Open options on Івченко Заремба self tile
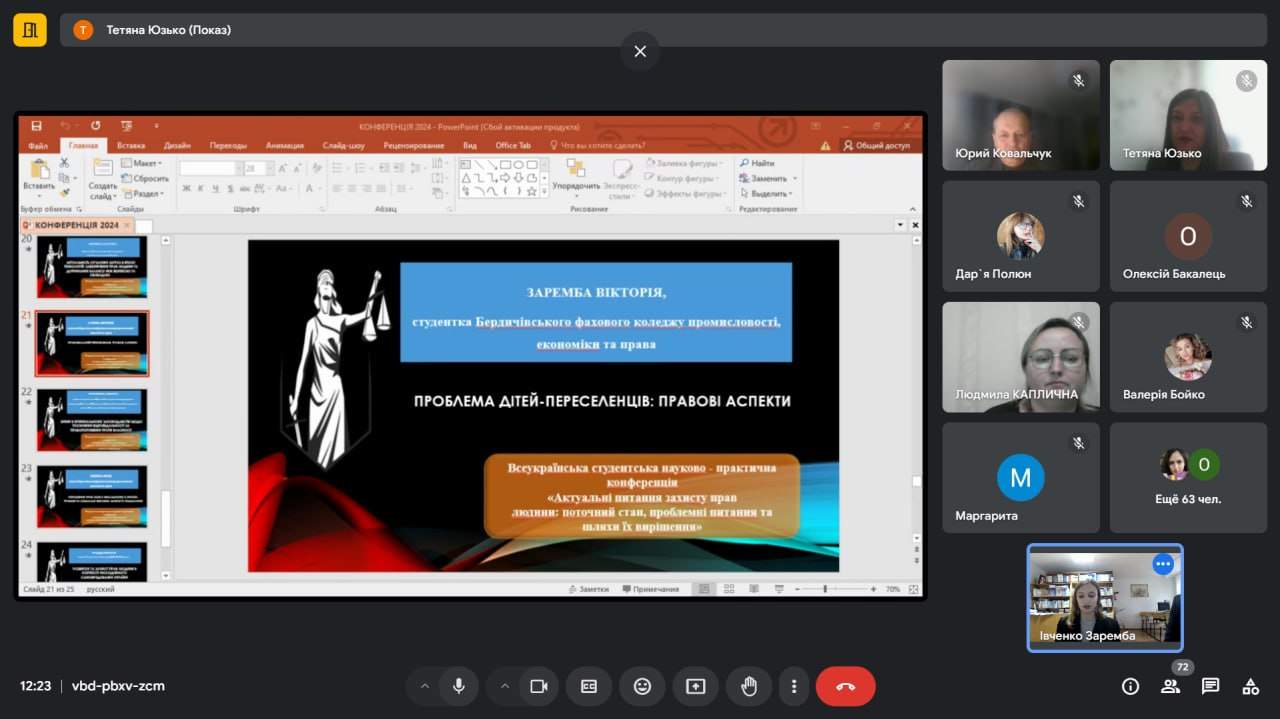 click(x=1162, y=564)
